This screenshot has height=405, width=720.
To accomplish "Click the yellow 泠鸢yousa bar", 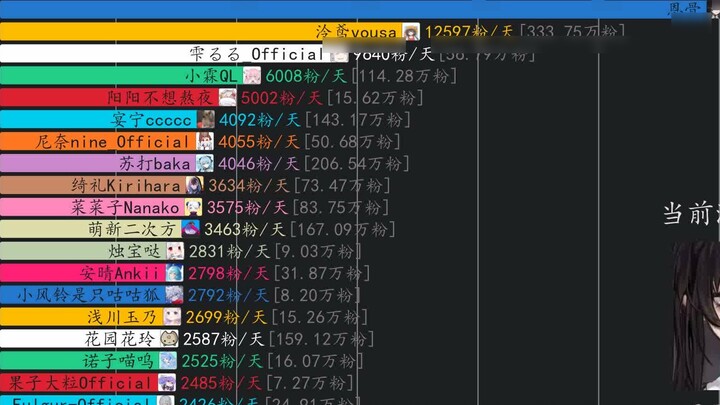I will 150,32.
